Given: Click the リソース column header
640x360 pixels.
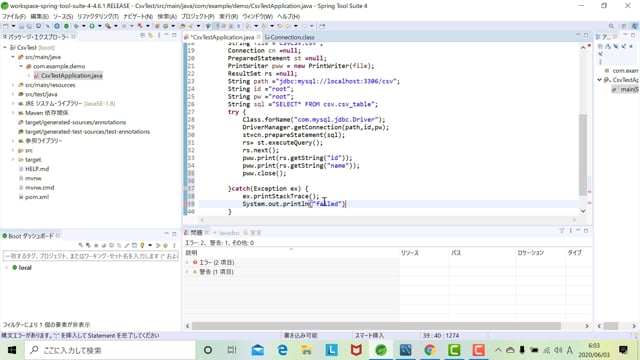Looking at the screenshot, I should tap(410, 253).
